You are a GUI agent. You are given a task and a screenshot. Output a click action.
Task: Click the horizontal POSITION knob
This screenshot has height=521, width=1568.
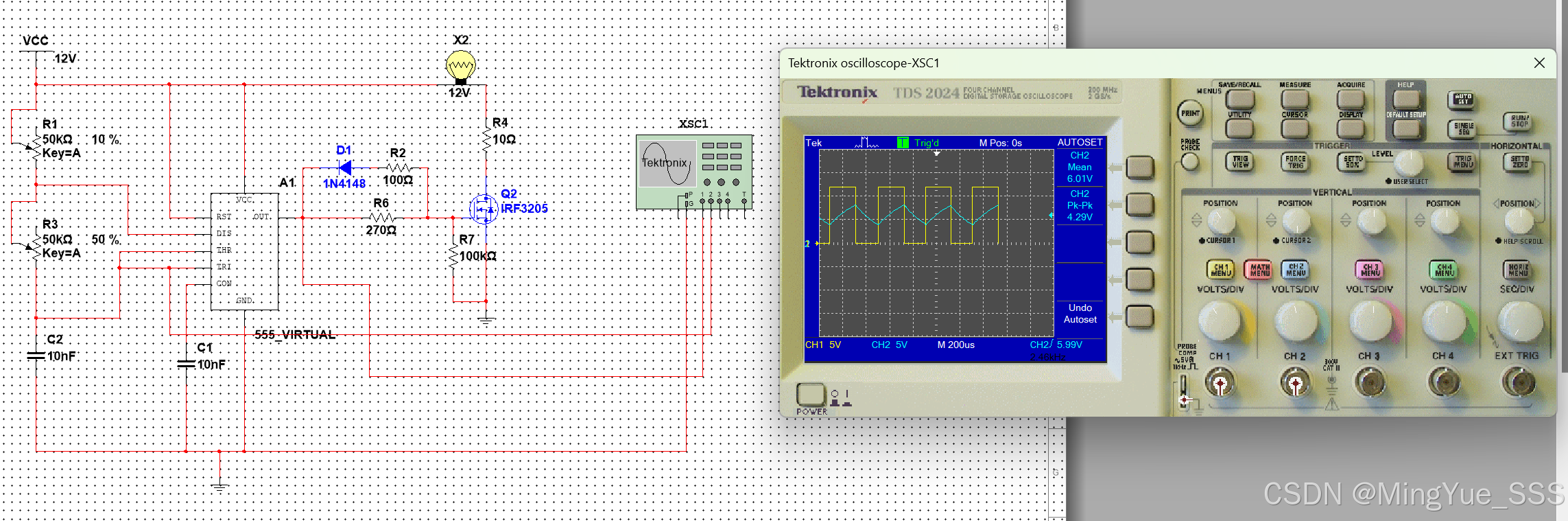pos(1519,222)
